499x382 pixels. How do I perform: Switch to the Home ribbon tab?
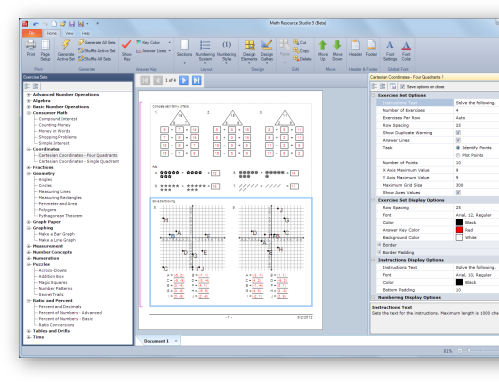pyautogui.click(x=51, y=33)
